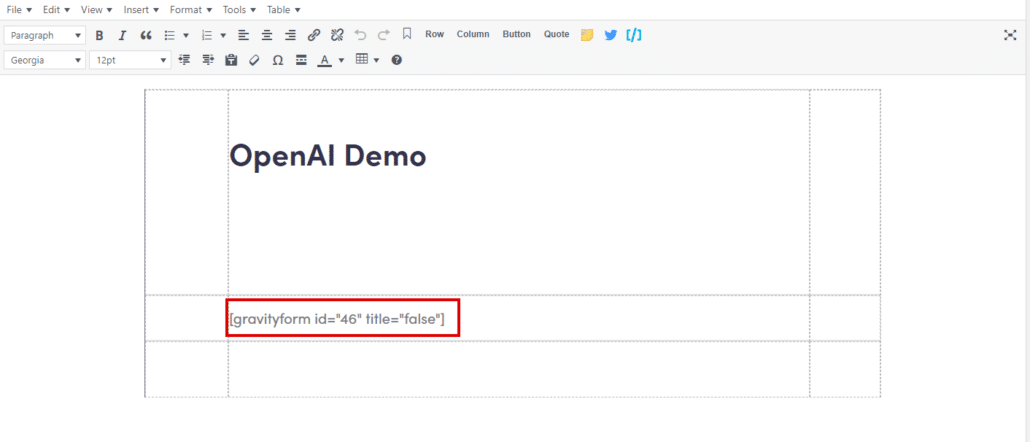Screen dimensions: 1030x442
Task: Click the Column toolbar button
Action: pos(473,34)
